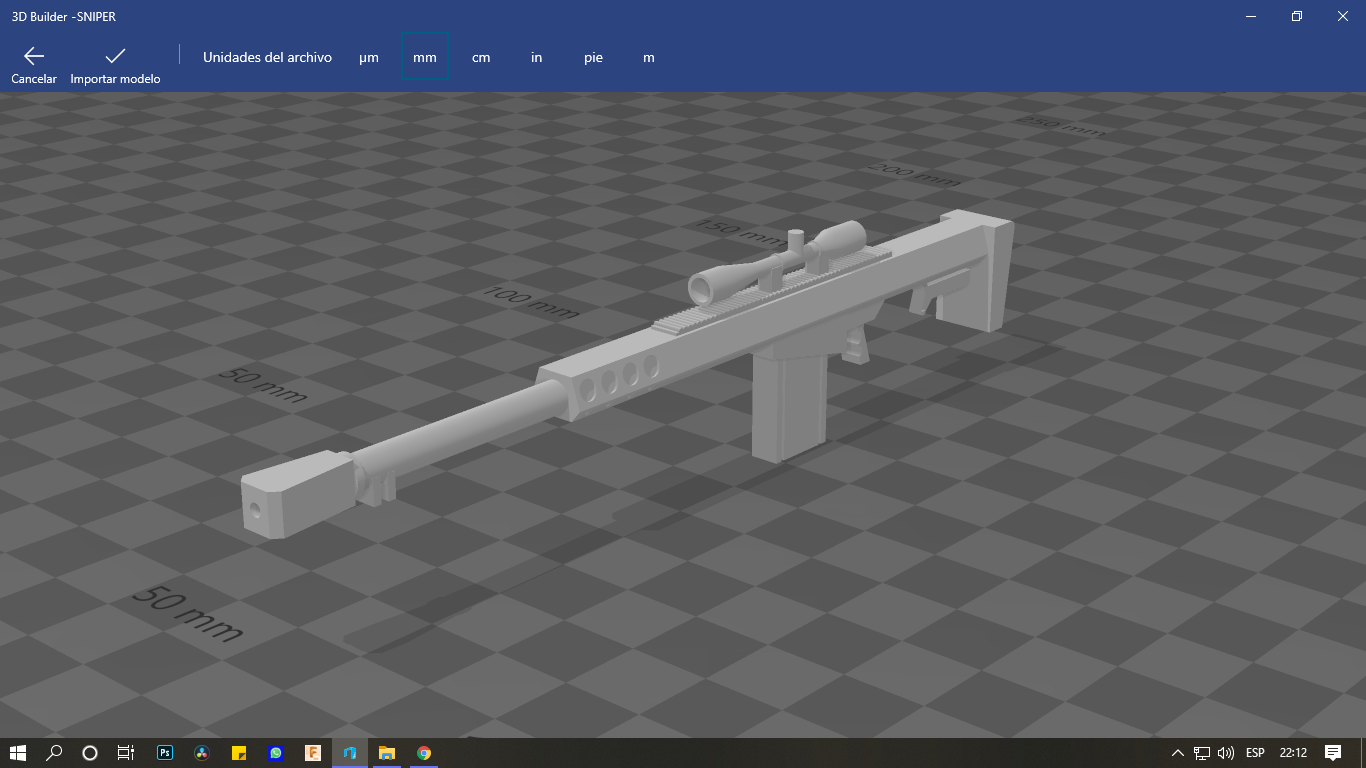This screenshot has height=768, width=1366.
Task: Switch file units to cm
Action: pyautogui.click(x=481, y=57)
